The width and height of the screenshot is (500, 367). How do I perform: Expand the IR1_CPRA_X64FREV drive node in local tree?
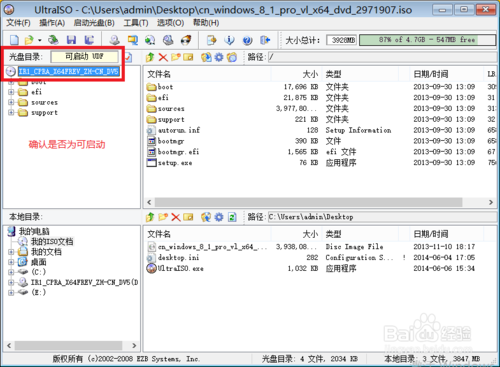[x=11, y=282]
